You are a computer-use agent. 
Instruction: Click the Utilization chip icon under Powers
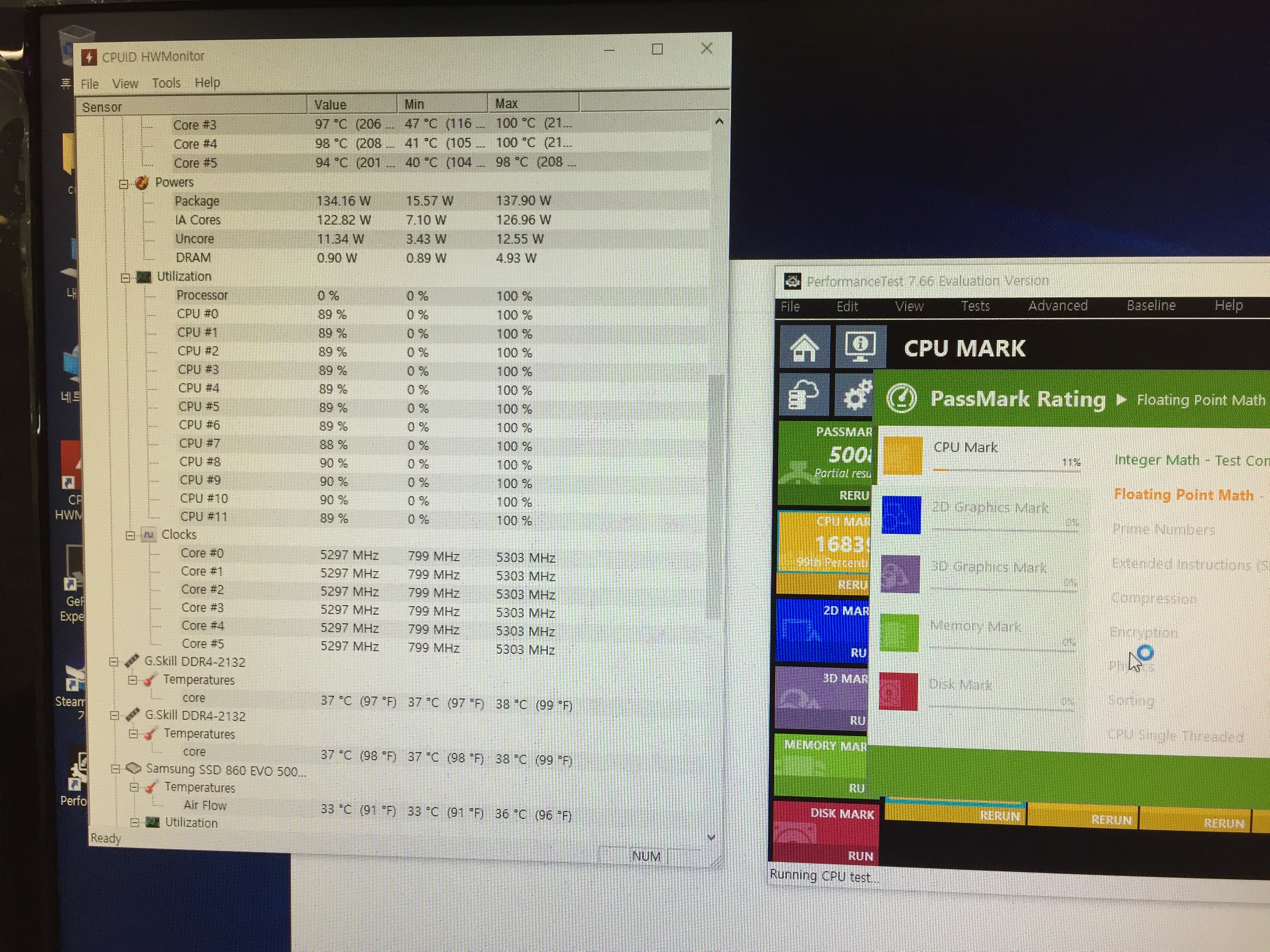144,277
